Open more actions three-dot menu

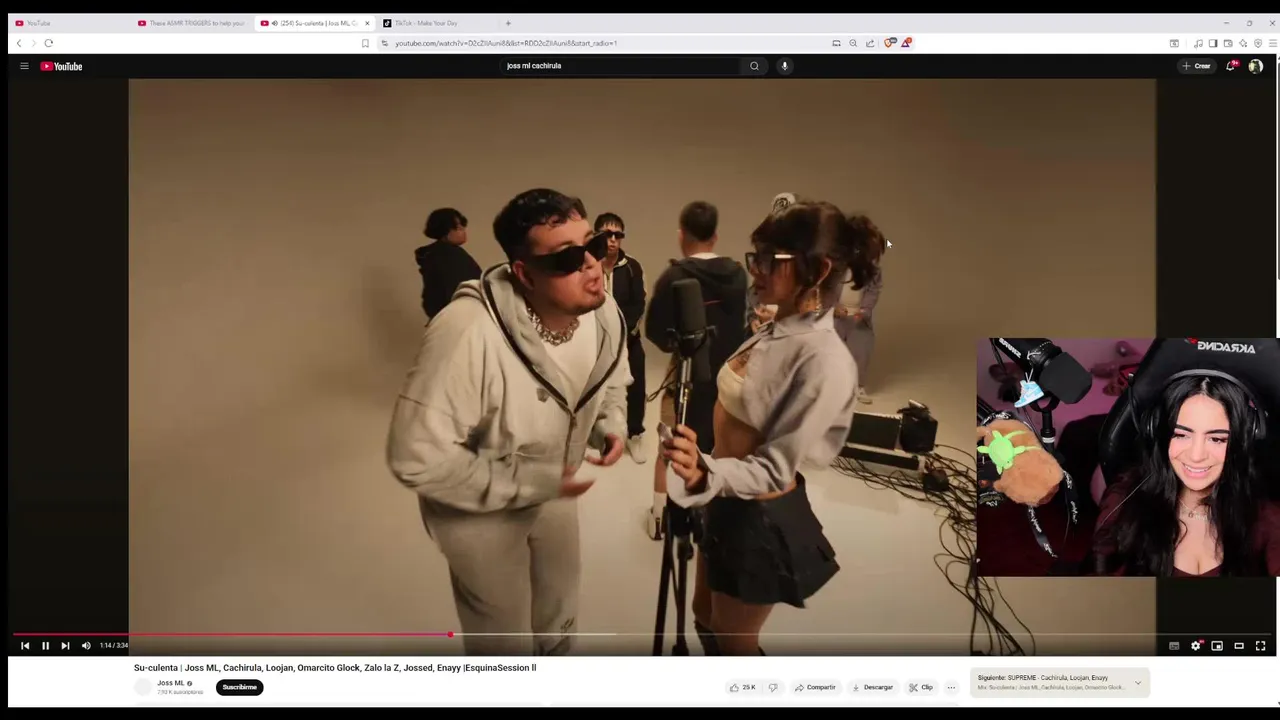951,687
